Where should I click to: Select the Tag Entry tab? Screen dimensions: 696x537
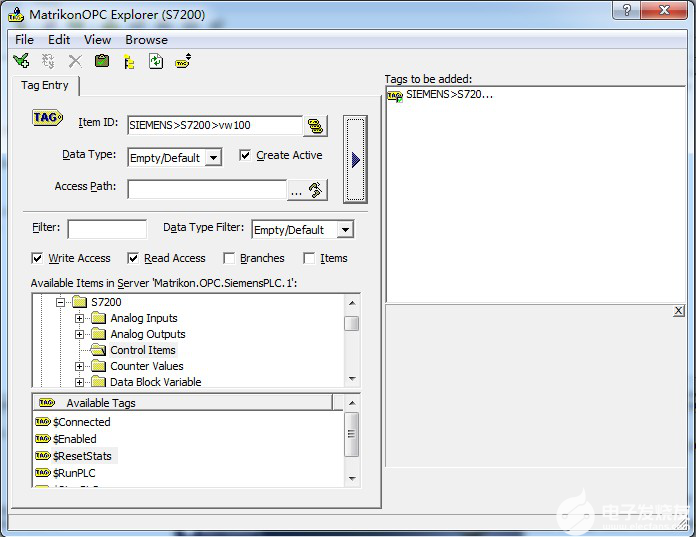tap(45, 85)
